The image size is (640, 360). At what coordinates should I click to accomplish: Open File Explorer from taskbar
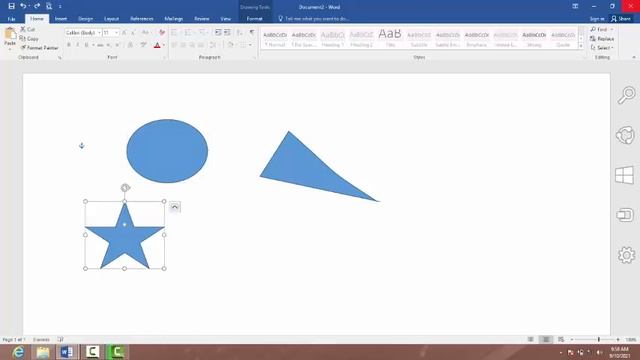[43, 352]
